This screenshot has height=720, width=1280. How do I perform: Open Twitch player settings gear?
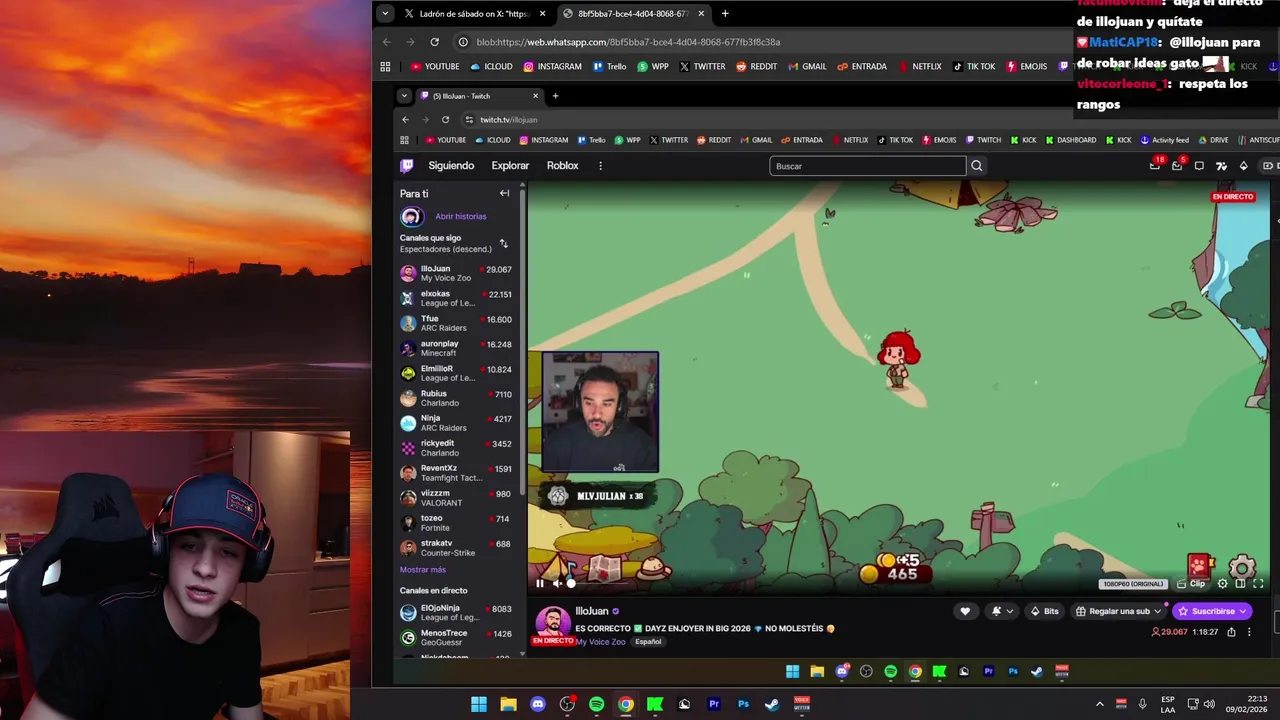[x=1222, y=584]
